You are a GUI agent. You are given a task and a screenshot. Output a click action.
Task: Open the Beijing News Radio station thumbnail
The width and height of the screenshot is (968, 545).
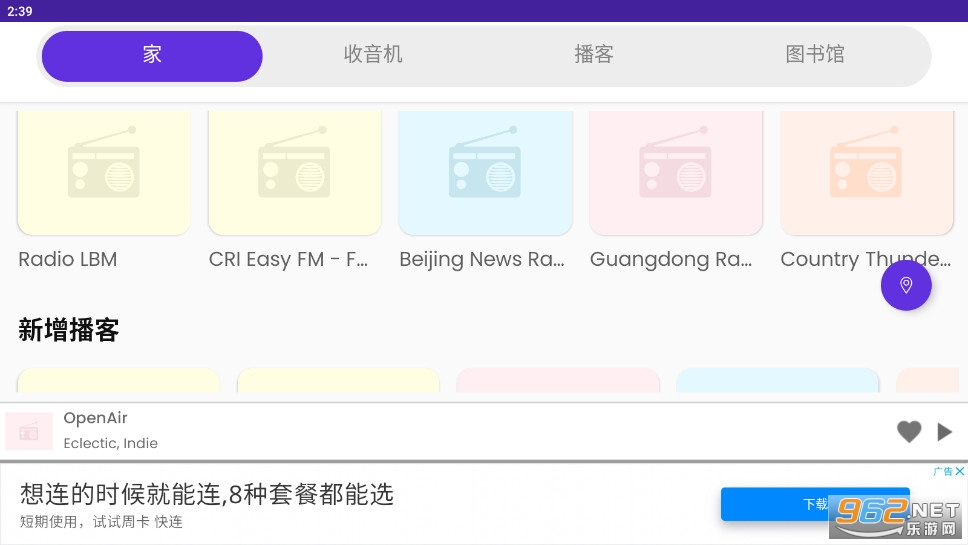[485, 172]
